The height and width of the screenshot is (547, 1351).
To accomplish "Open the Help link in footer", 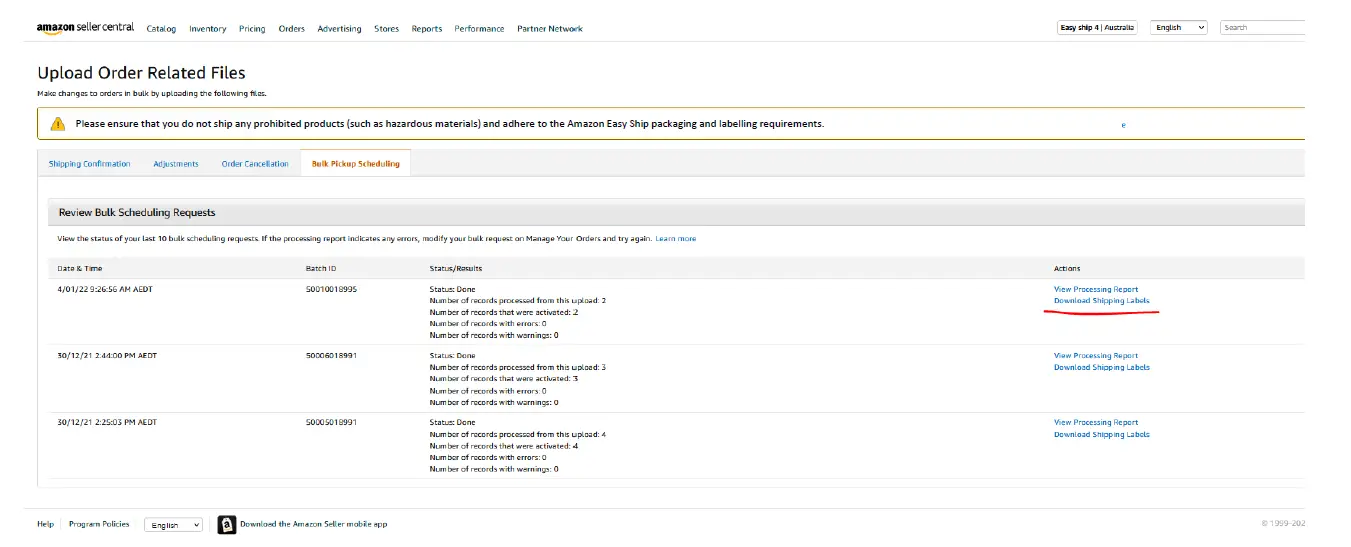I will tap(46, 524).
